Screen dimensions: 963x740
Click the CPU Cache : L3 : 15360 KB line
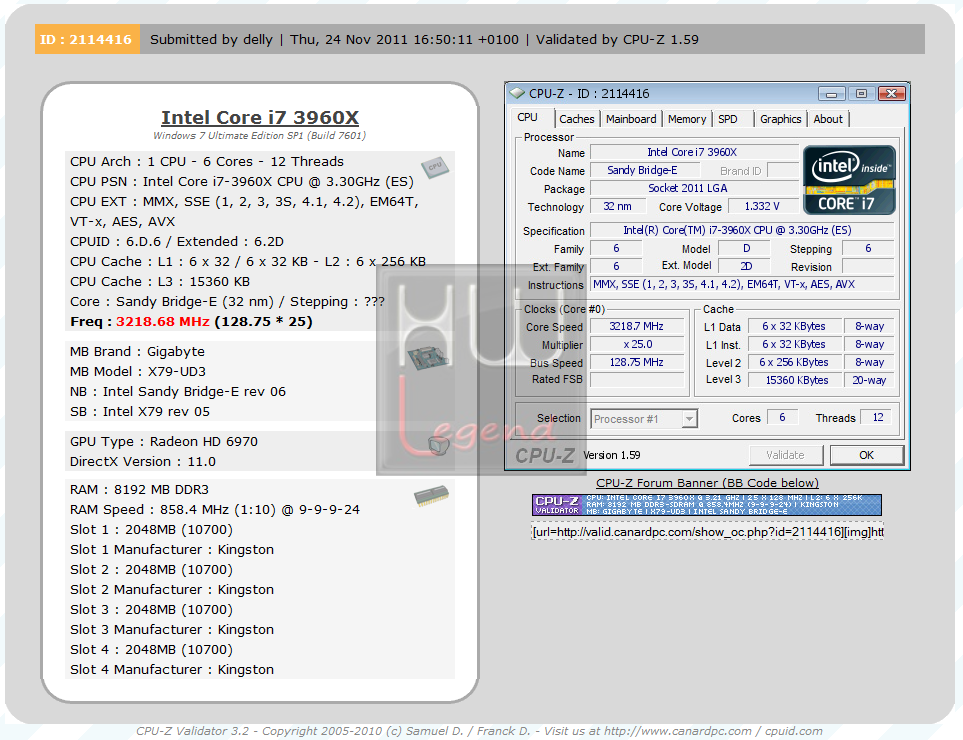(x=160, y=282)
